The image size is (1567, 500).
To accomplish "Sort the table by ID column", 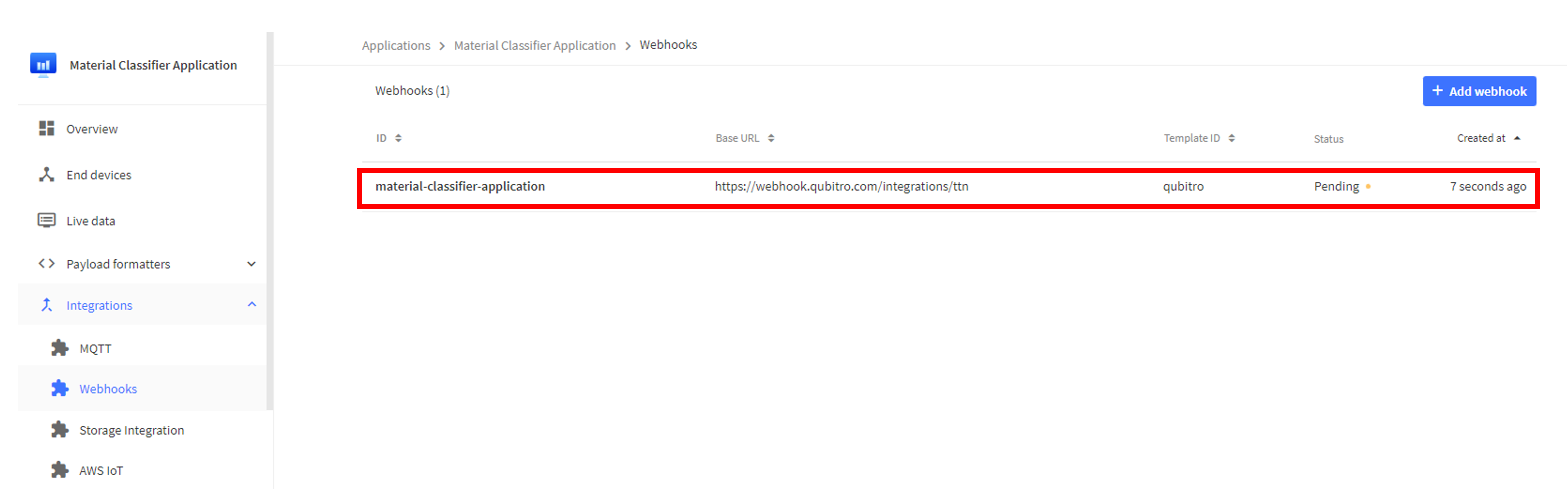I will pyautogui.click(x=389, y=138).
